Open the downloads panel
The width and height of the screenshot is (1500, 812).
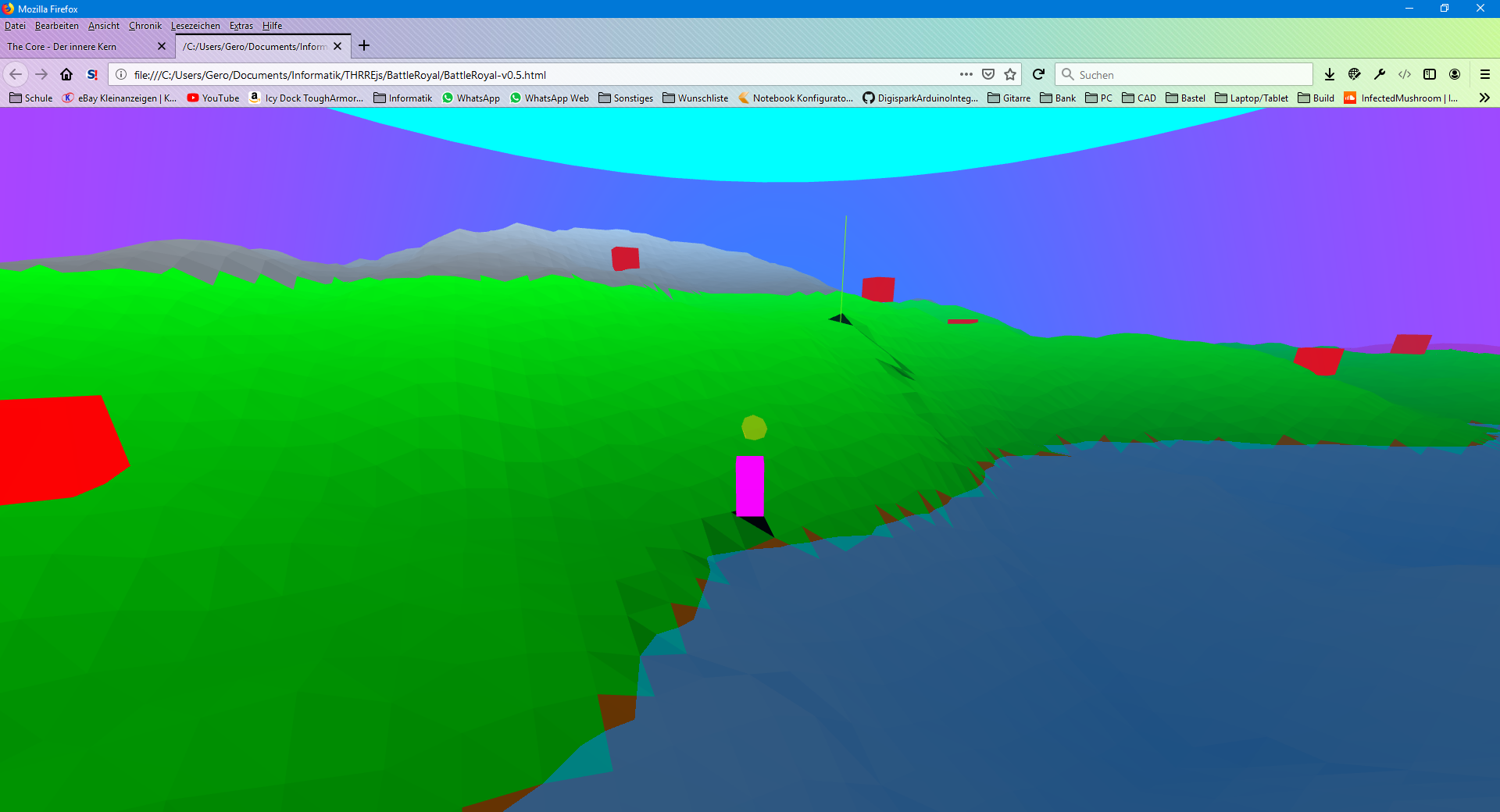tap(1330, 74)
